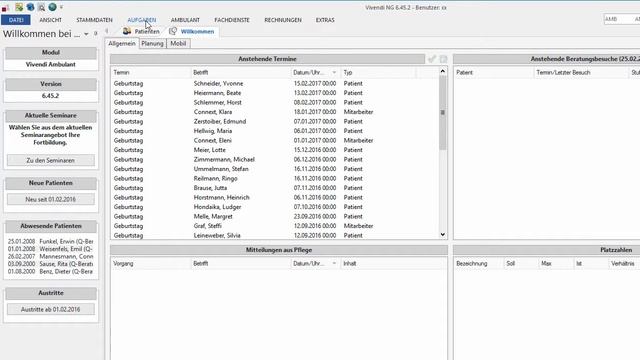The height and width of the screenshot is (360, 640).
Task: Select the Zerstoiber, Edmund row
Action: pos(275,121)
